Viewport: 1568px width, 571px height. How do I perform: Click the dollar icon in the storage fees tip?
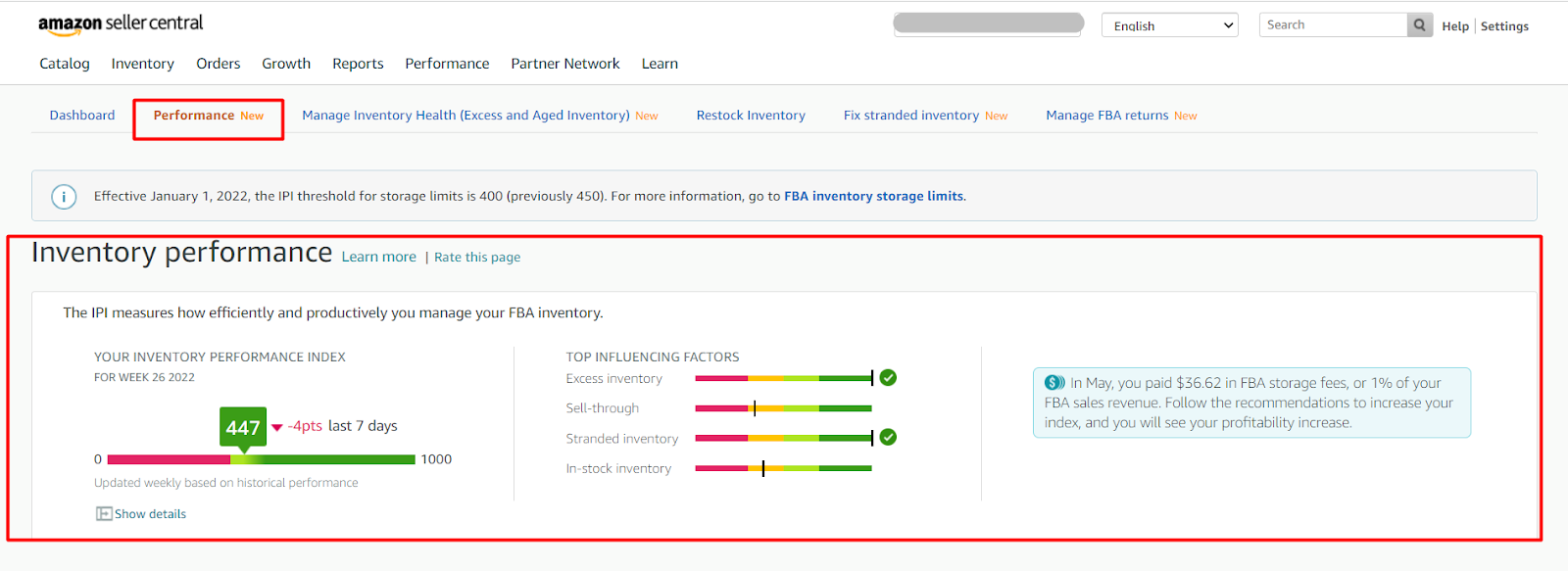click(1054, 383)
